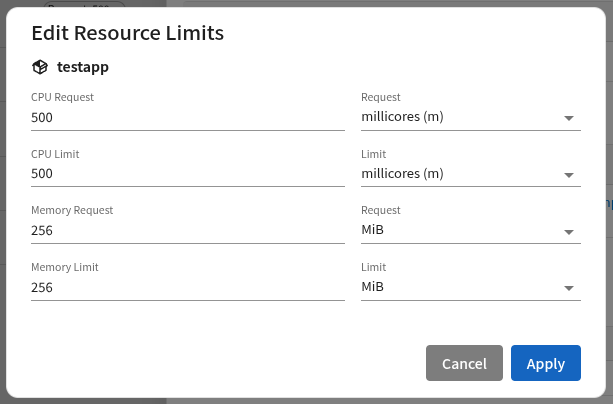Click the Edit Resource Limits dialog title
The height and width of the screenshot is (404, 613).
pos(127,33)
